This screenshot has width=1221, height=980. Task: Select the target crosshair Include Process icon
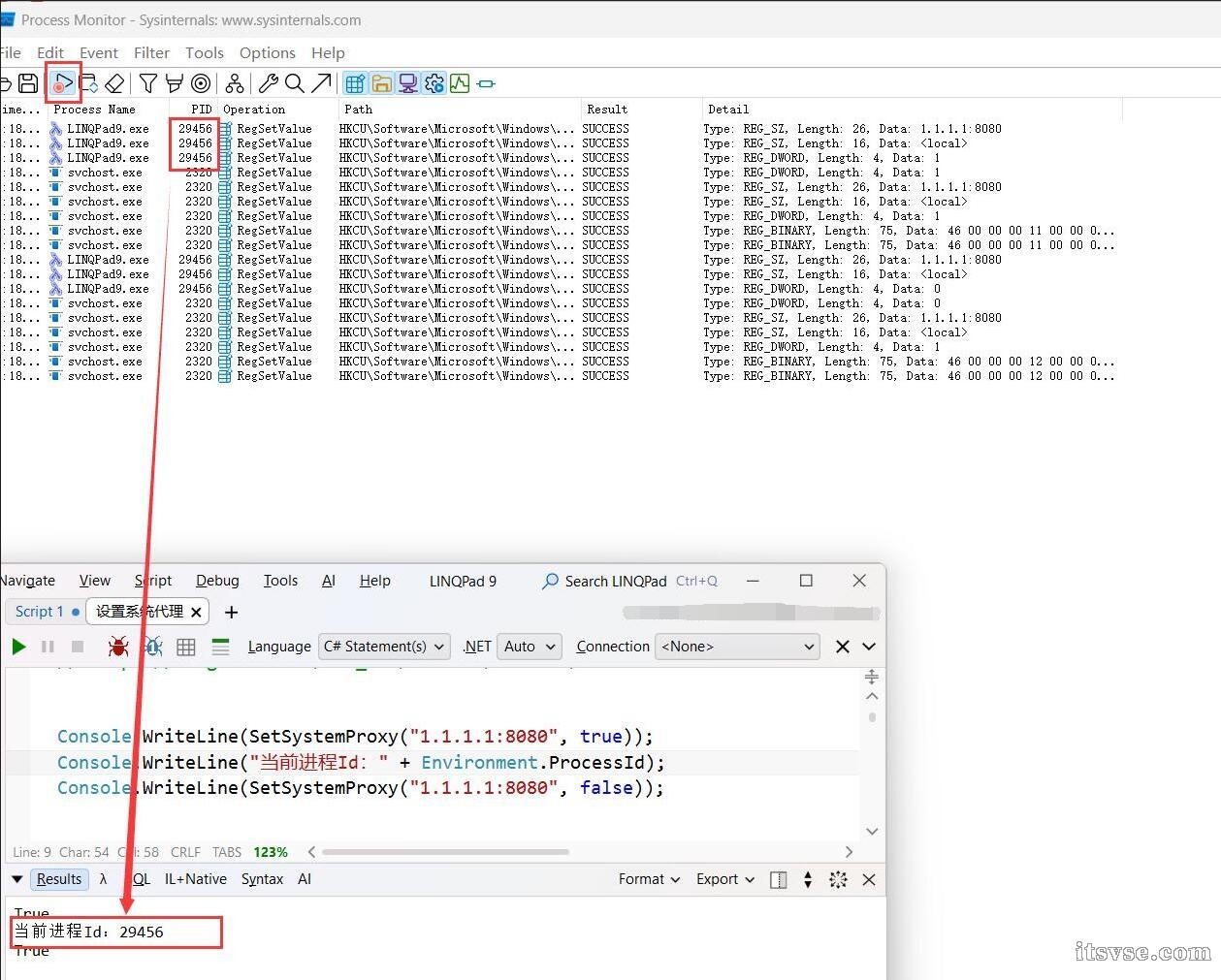(201, 83)
